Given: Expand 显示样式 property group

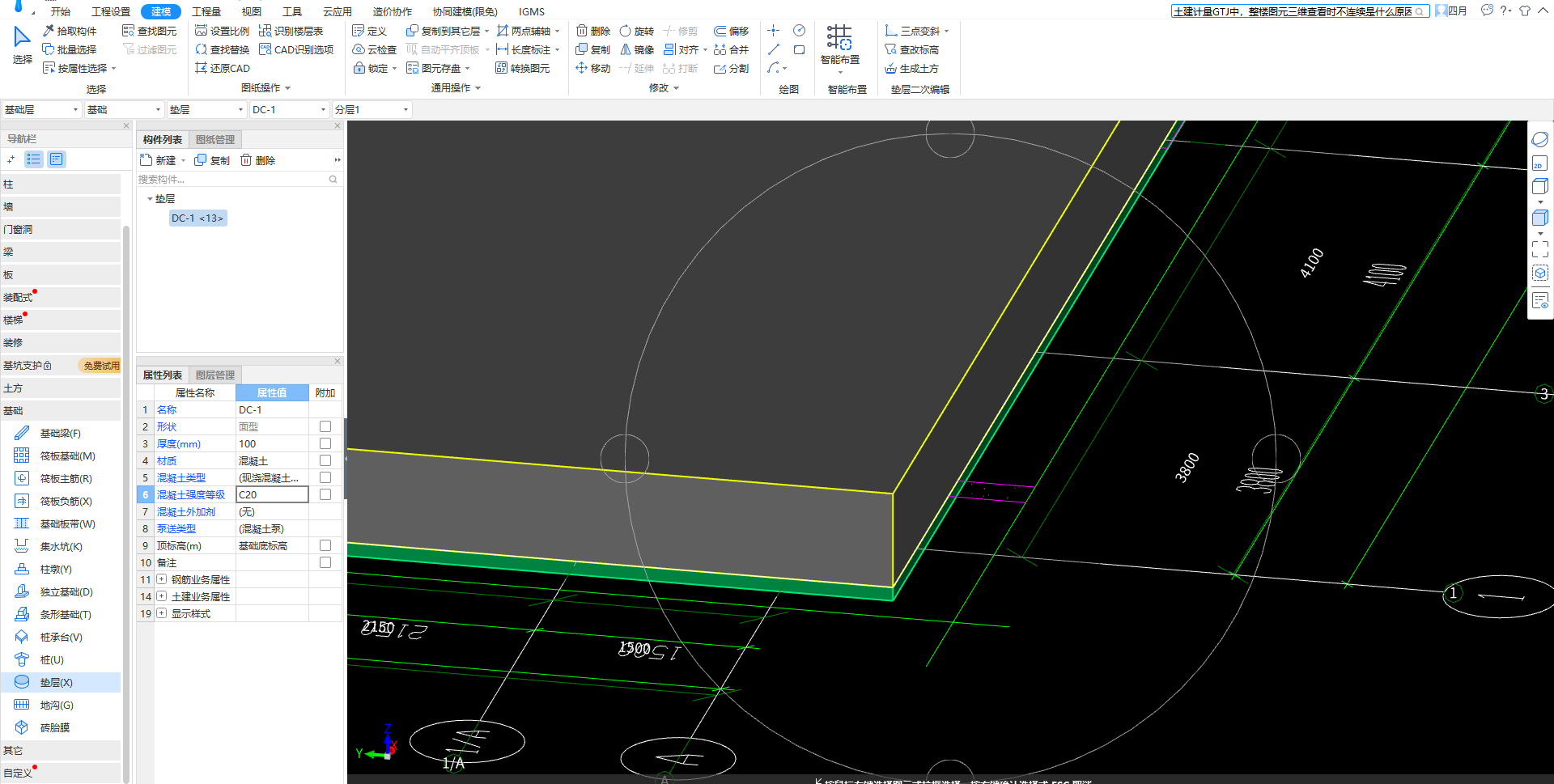Looking at the screenshot, I should pyautogui.click(x=162, y=613).
